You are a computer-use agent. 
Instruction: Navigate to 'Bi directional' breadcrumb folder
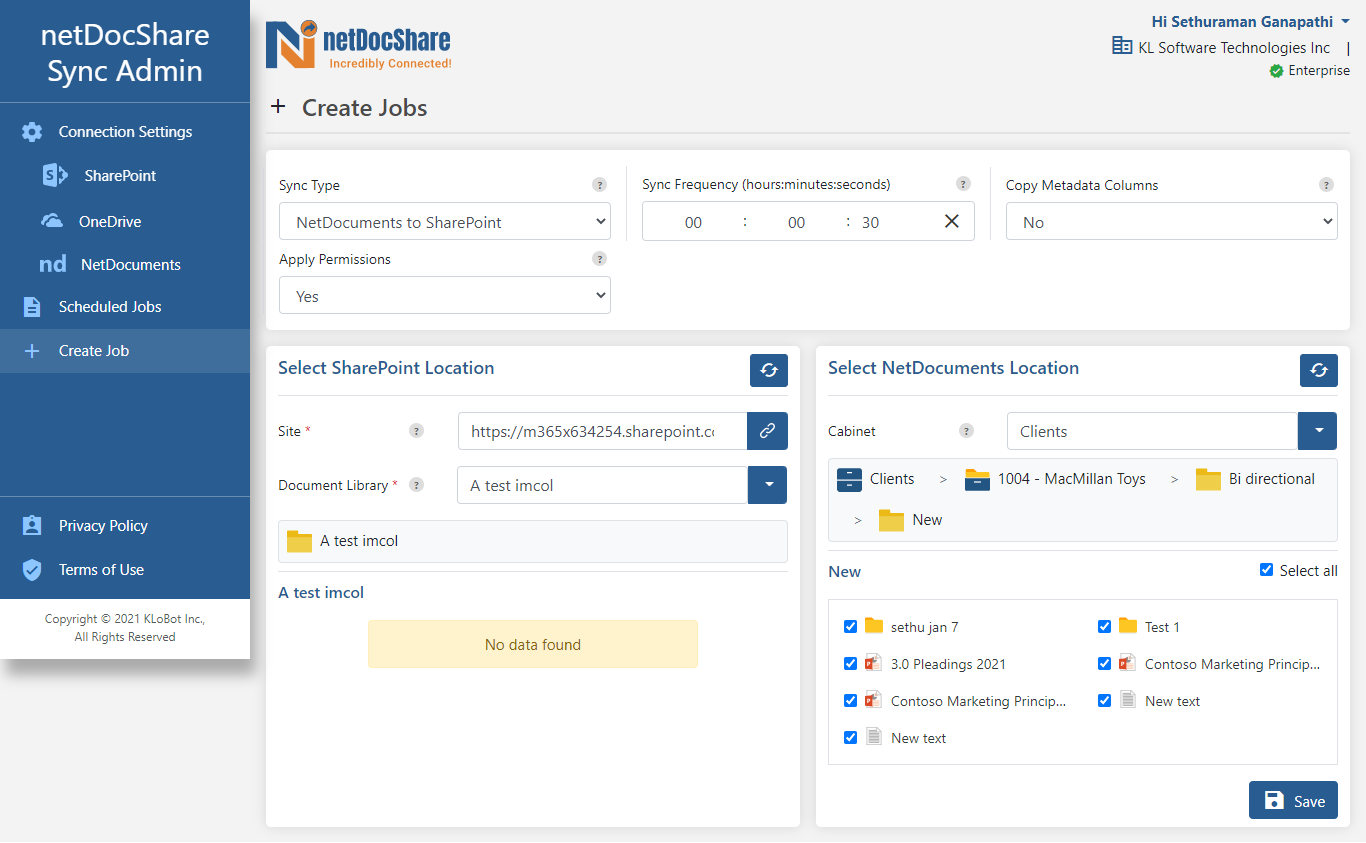tap(1271, 479)
